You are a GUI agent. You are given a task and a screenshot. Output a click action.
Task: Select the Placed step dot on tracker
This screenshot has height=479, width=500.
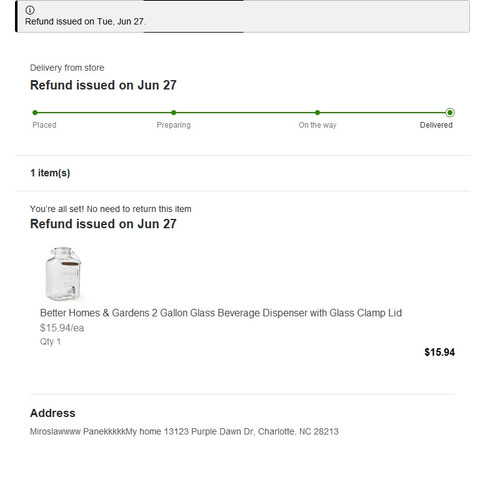(x=35, y=113)
